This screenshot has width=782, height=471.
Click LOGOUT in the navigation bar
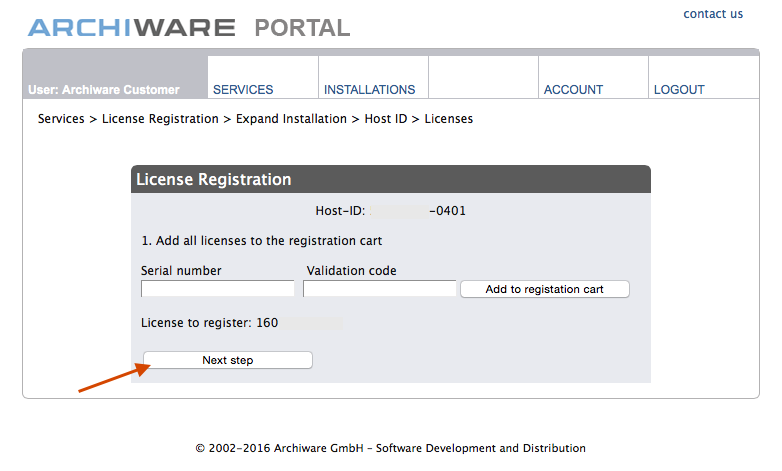679,89
